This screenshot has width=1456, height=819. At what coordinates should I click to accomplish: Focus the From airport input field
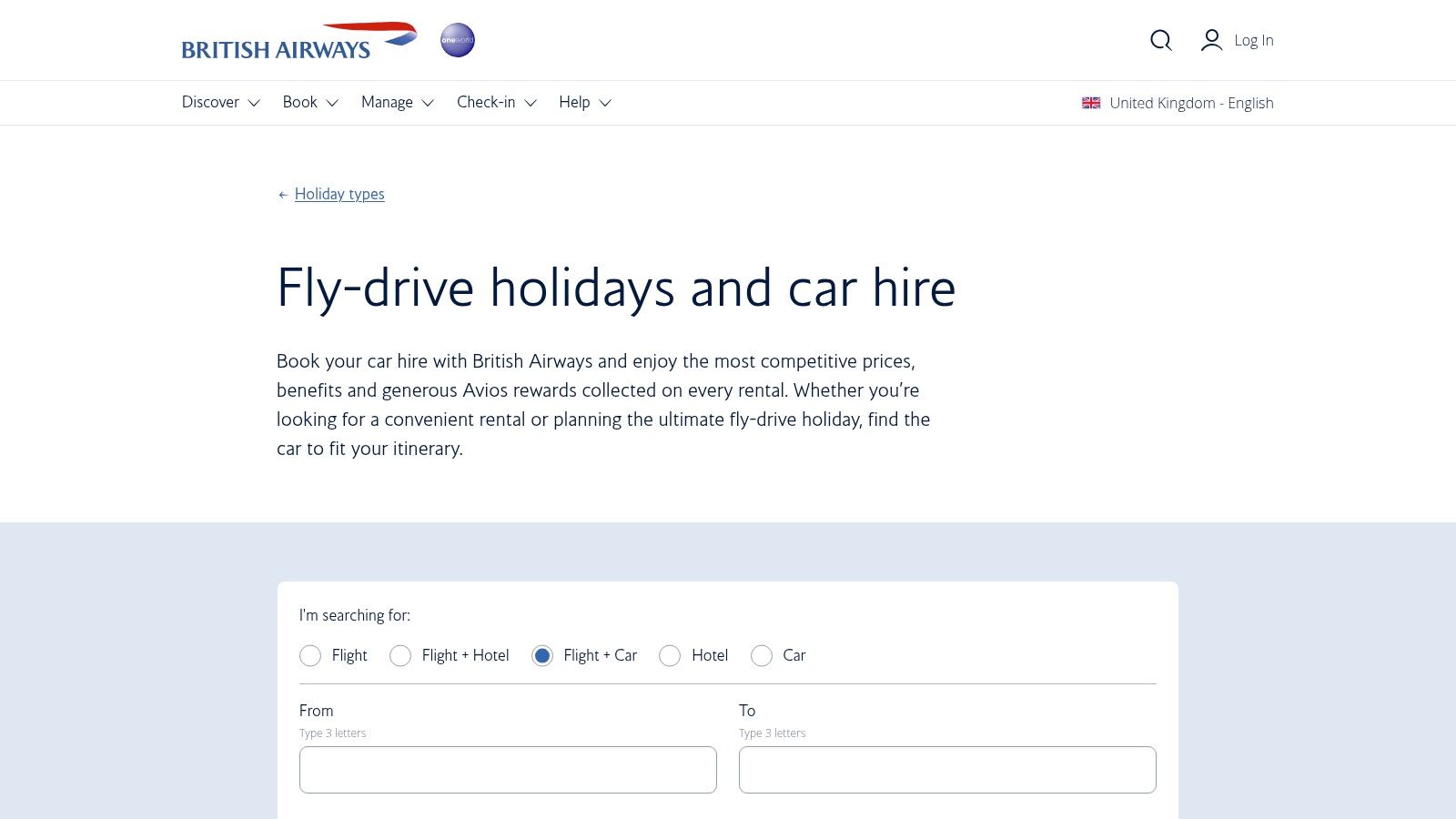[508, 770]
